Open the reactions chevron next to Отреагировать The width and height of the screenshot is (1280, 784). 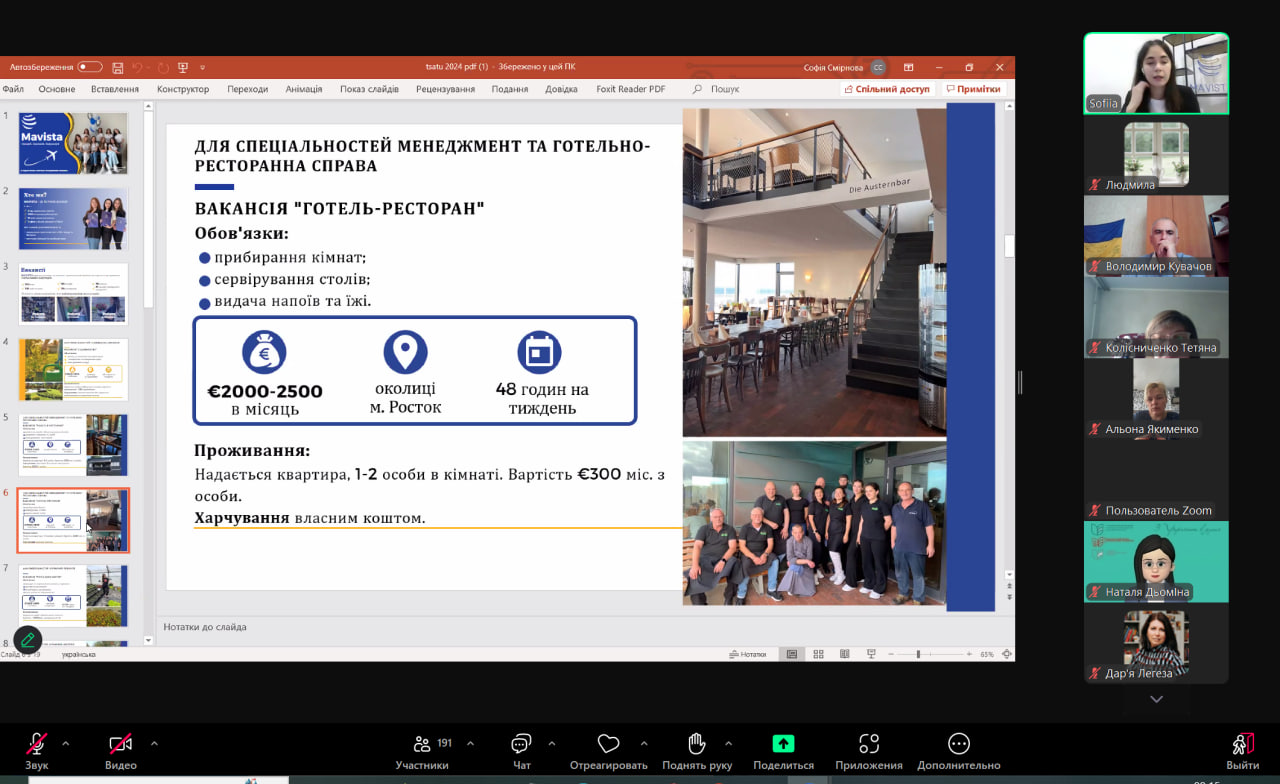[643, 744]
